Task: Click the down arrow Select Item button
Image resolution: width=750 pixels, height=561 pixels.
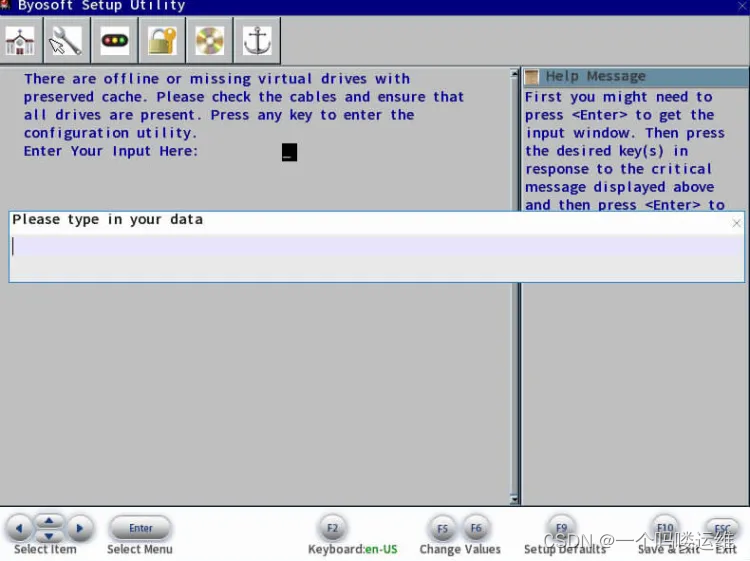Action: click(49, 536)
